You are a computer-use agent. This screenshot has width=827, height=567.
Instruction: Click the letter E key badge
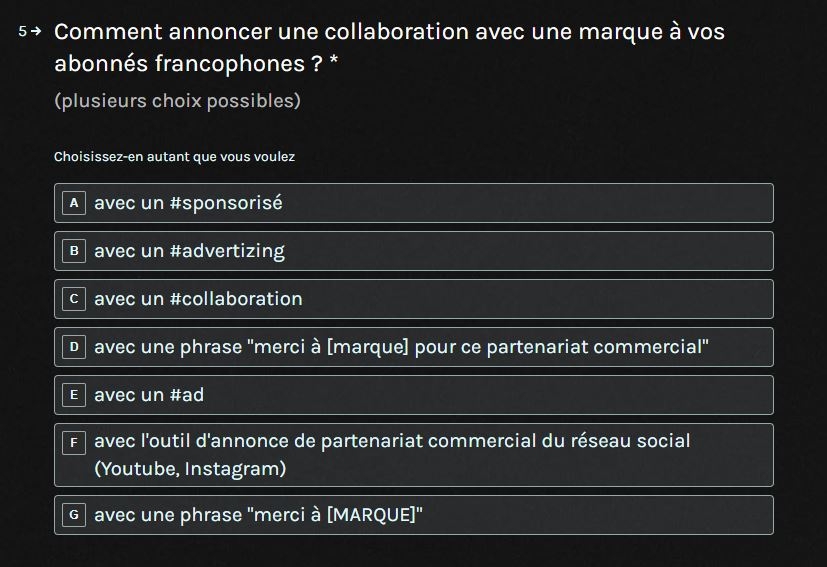(73, 395)
